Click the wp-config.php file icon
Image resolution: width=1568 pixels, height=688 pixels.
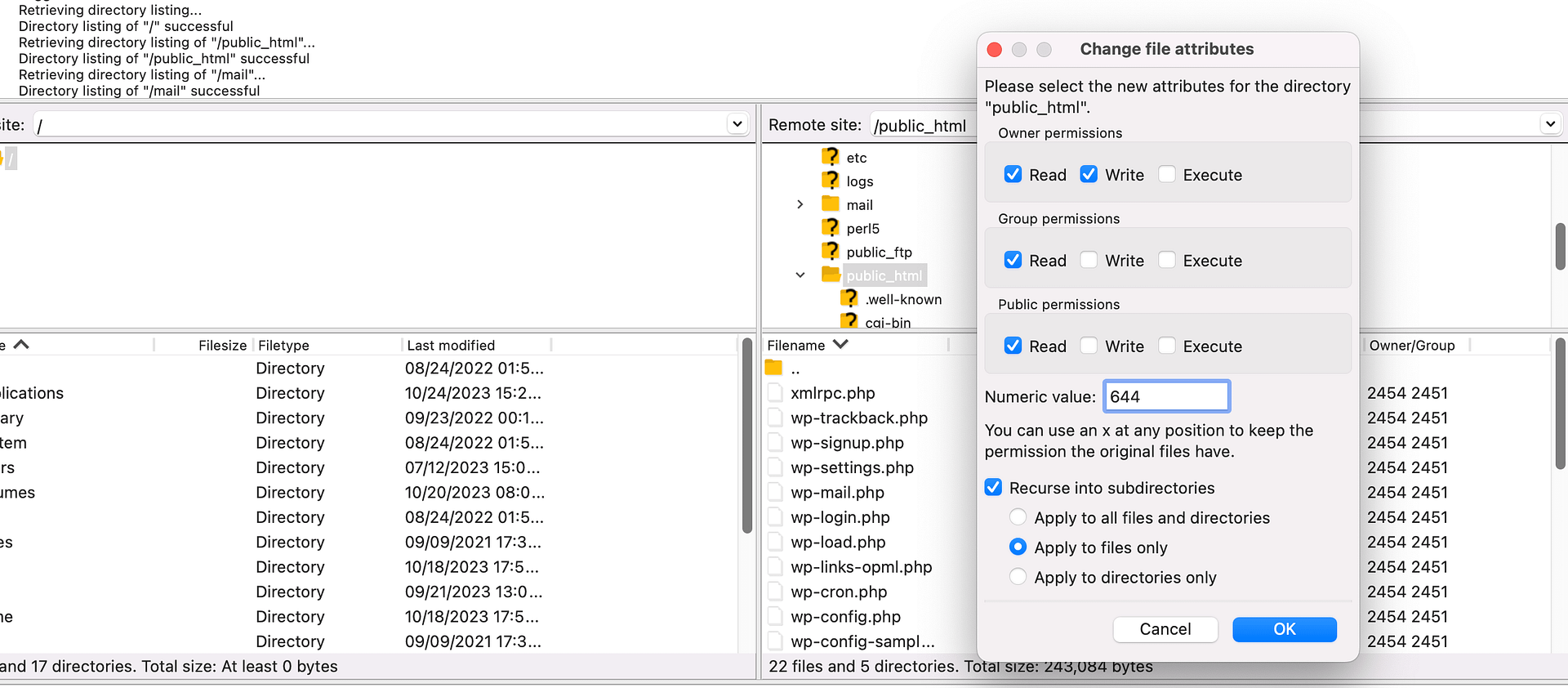point(775,617)
